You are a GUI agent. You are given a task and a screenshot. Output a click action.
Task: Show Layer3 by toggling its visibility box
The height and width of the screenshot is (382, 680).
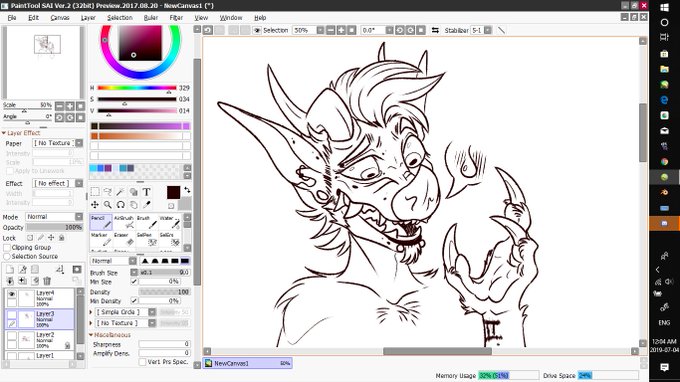coord(12,315)
